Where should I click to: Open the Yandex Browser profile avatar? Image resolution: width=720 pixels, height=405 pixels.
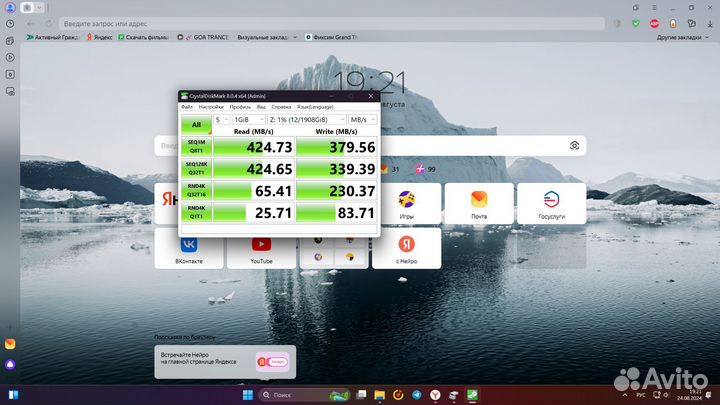point(10,8)
